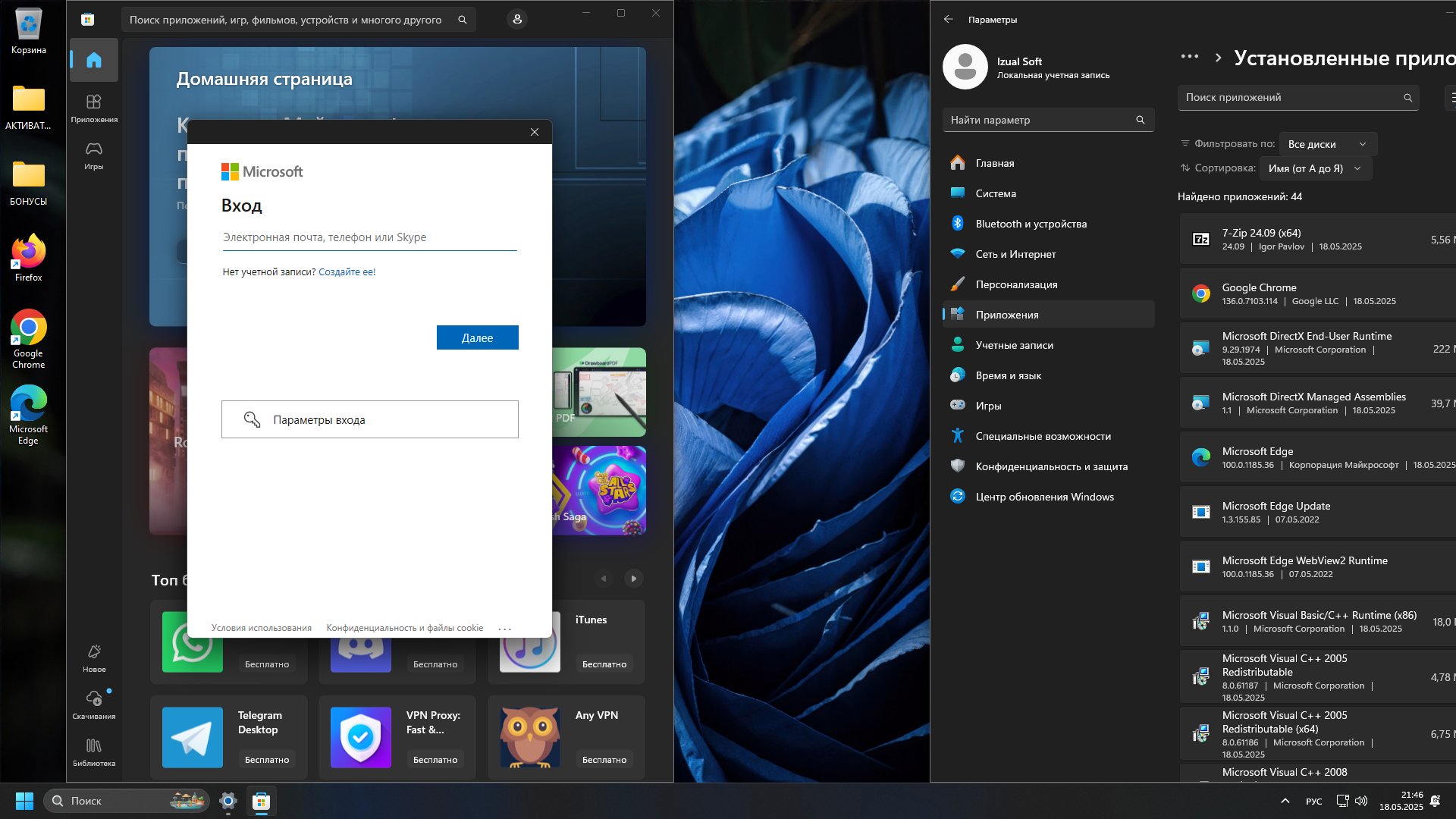
Task: Open clock and date 21:46
Action: point(1401,801)
